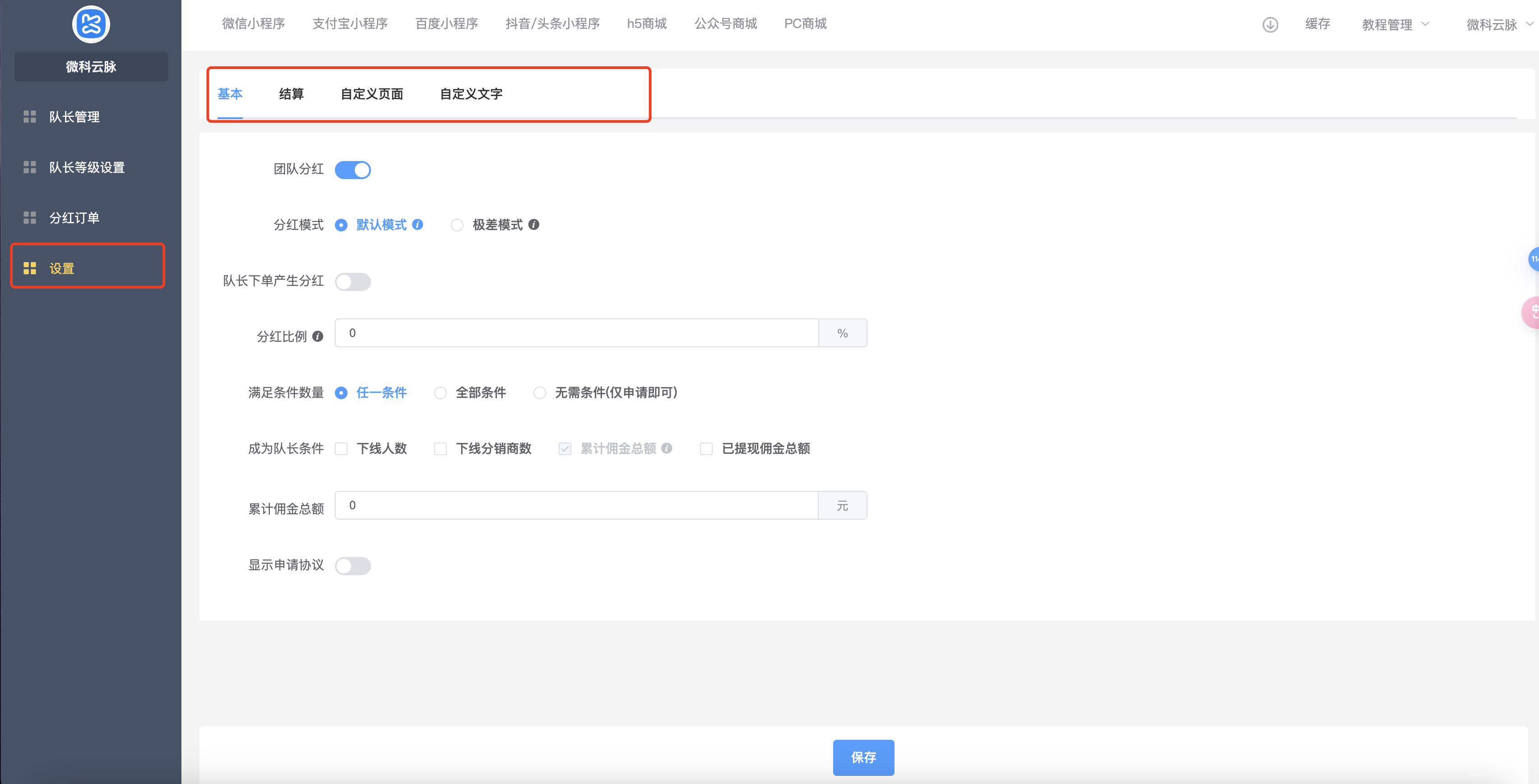Click the 缓存 link in top bar
The width and height of the screenshot is (1539, 784).
[x=1317, y=23]
